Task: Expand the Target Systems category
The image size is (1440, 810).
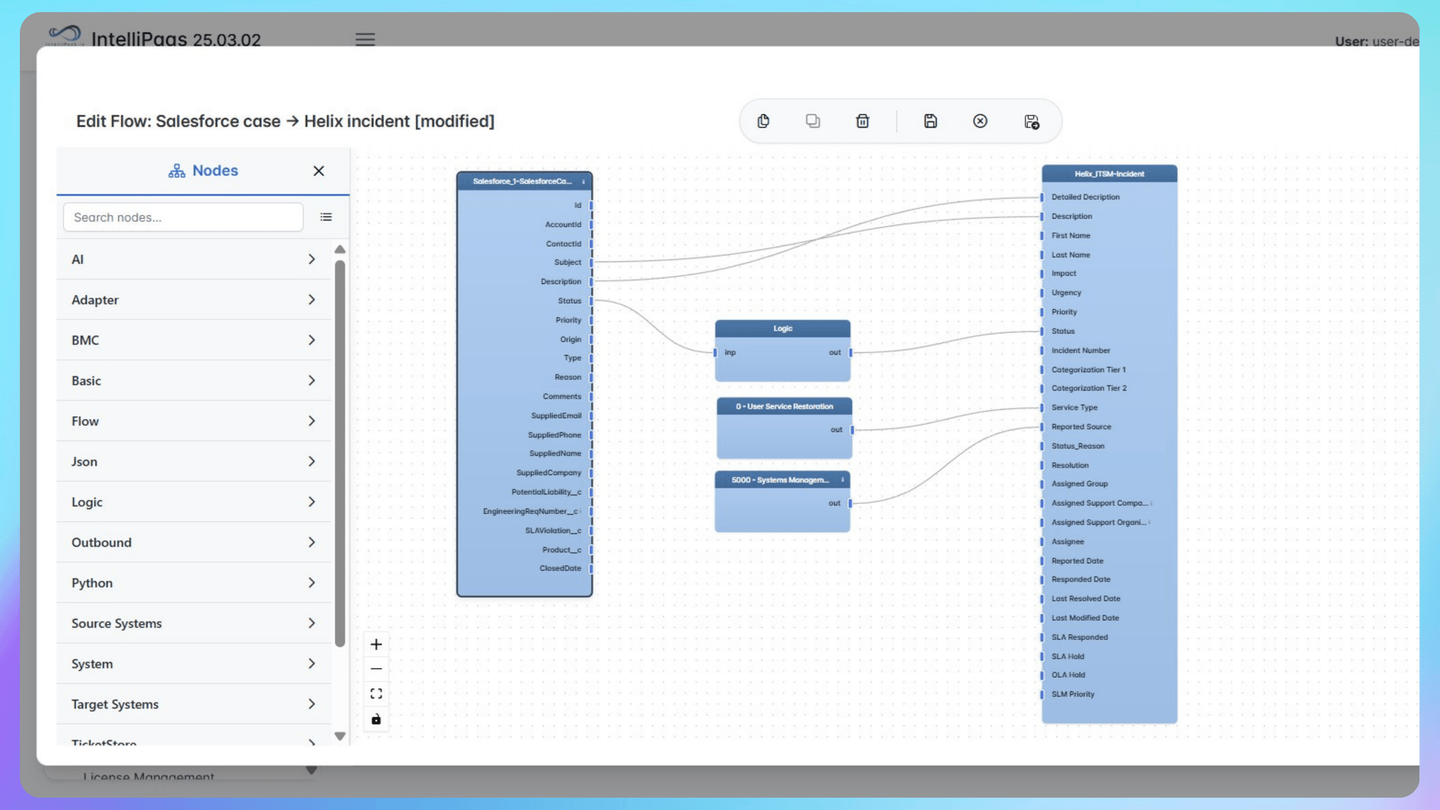Action: (194, 704)
